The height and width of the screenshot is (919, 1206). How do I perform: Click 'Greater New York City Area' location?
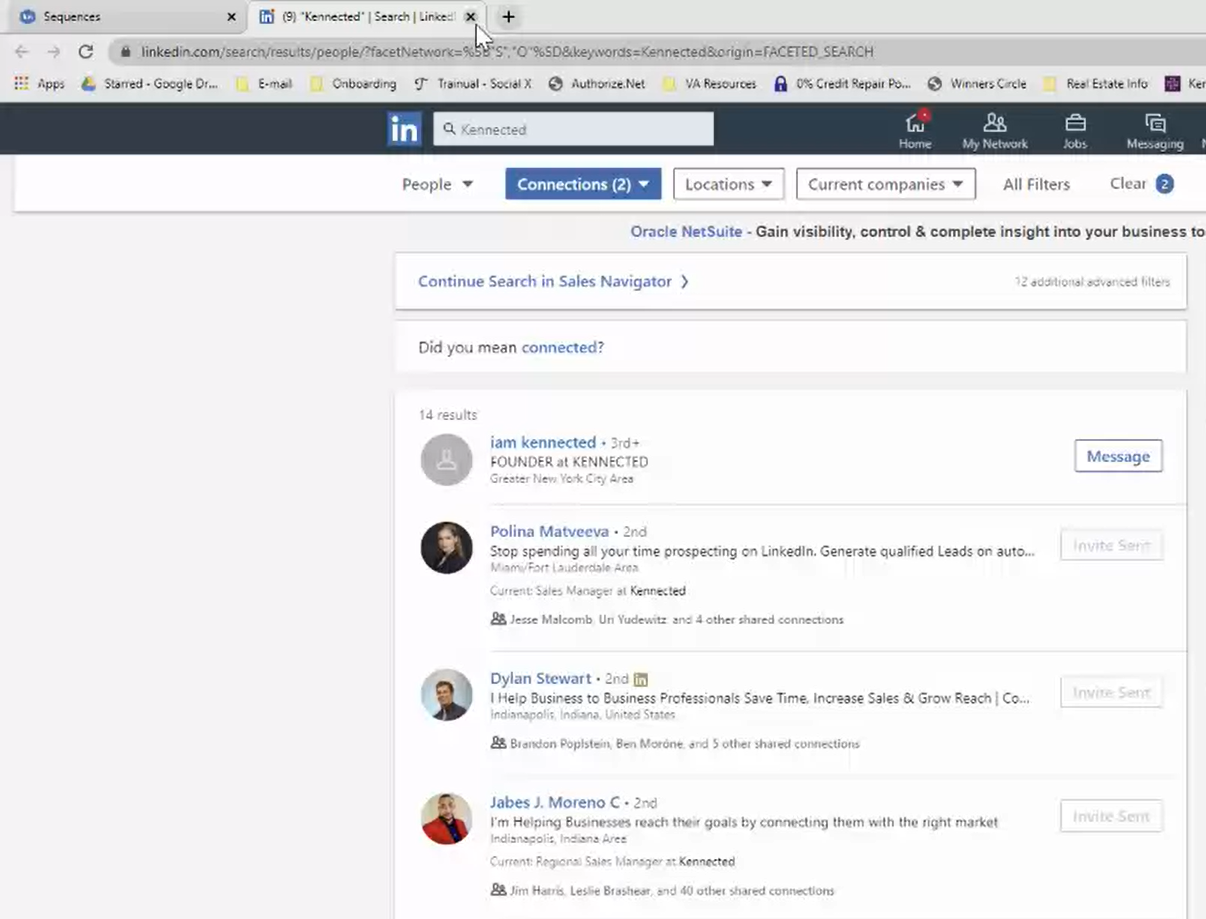(561, 479)
